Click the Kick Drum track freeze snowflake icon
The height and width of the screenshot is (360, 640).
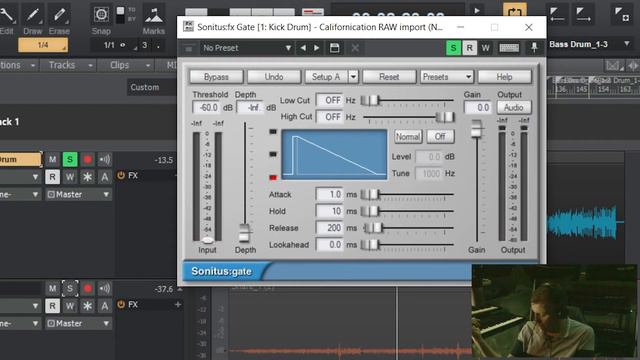click(x=87, y=177)
